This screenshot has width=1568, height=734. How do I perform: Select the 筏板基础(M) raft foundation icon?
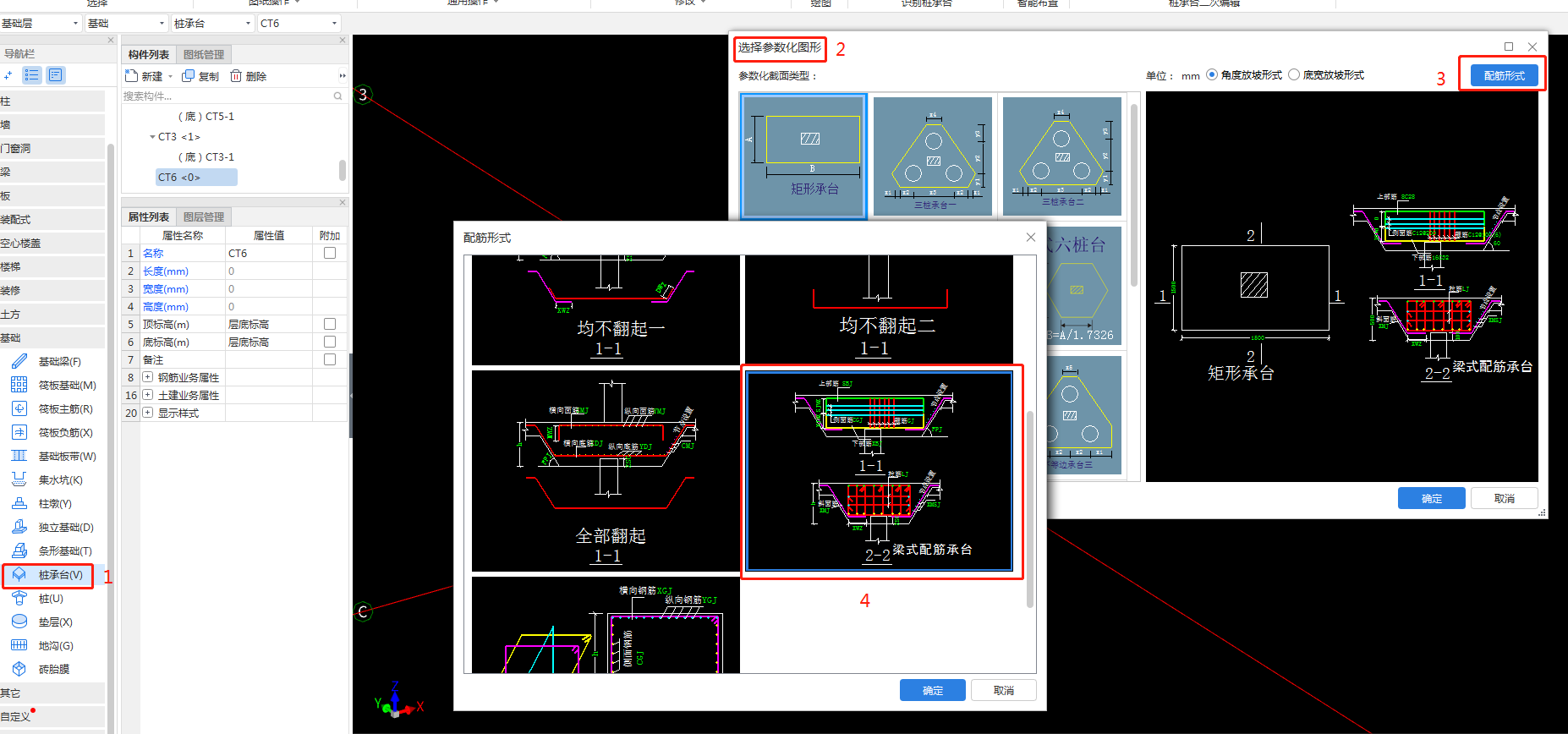(19, 385)
